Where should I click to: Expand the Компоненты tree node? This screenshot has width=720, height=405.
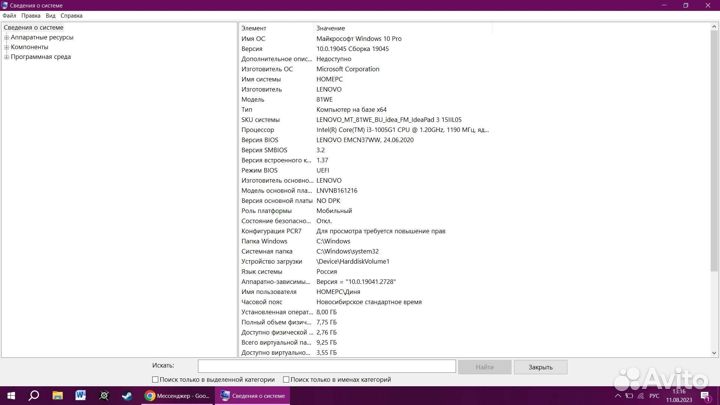(6, 47)
